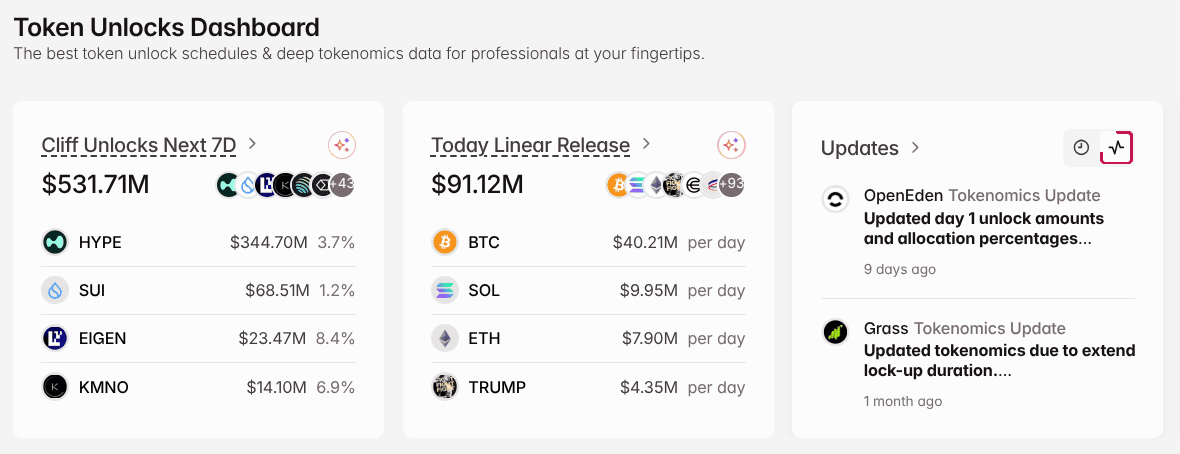Screen dimensions: 1180x454
Task: Click the sparkle icon in Cliff Unlocks card
Action: click(x=342, y=146)
